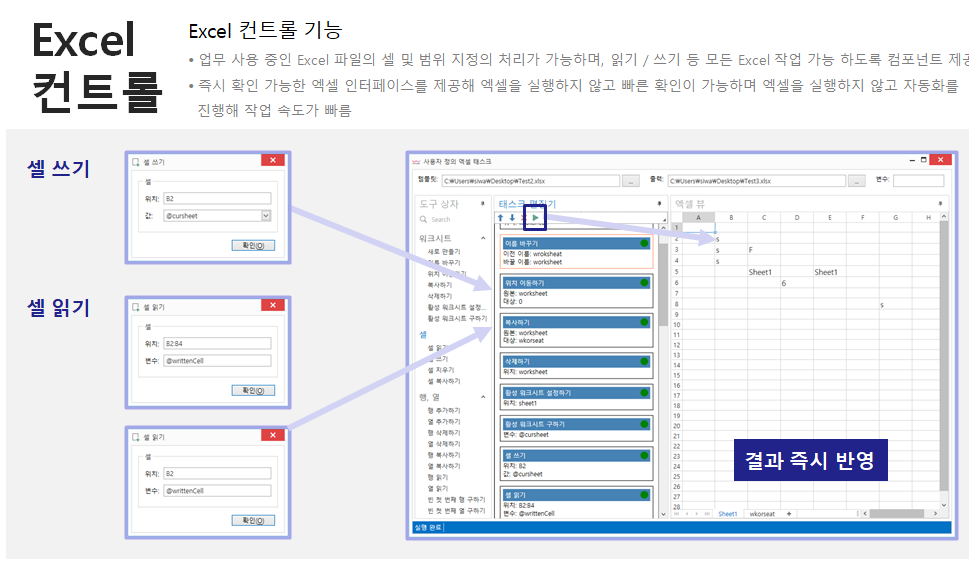The image size is (969, 569).
Task: Confirm the 셀 읽기 B2:B4 dialog with 확인
Action: 253,390
